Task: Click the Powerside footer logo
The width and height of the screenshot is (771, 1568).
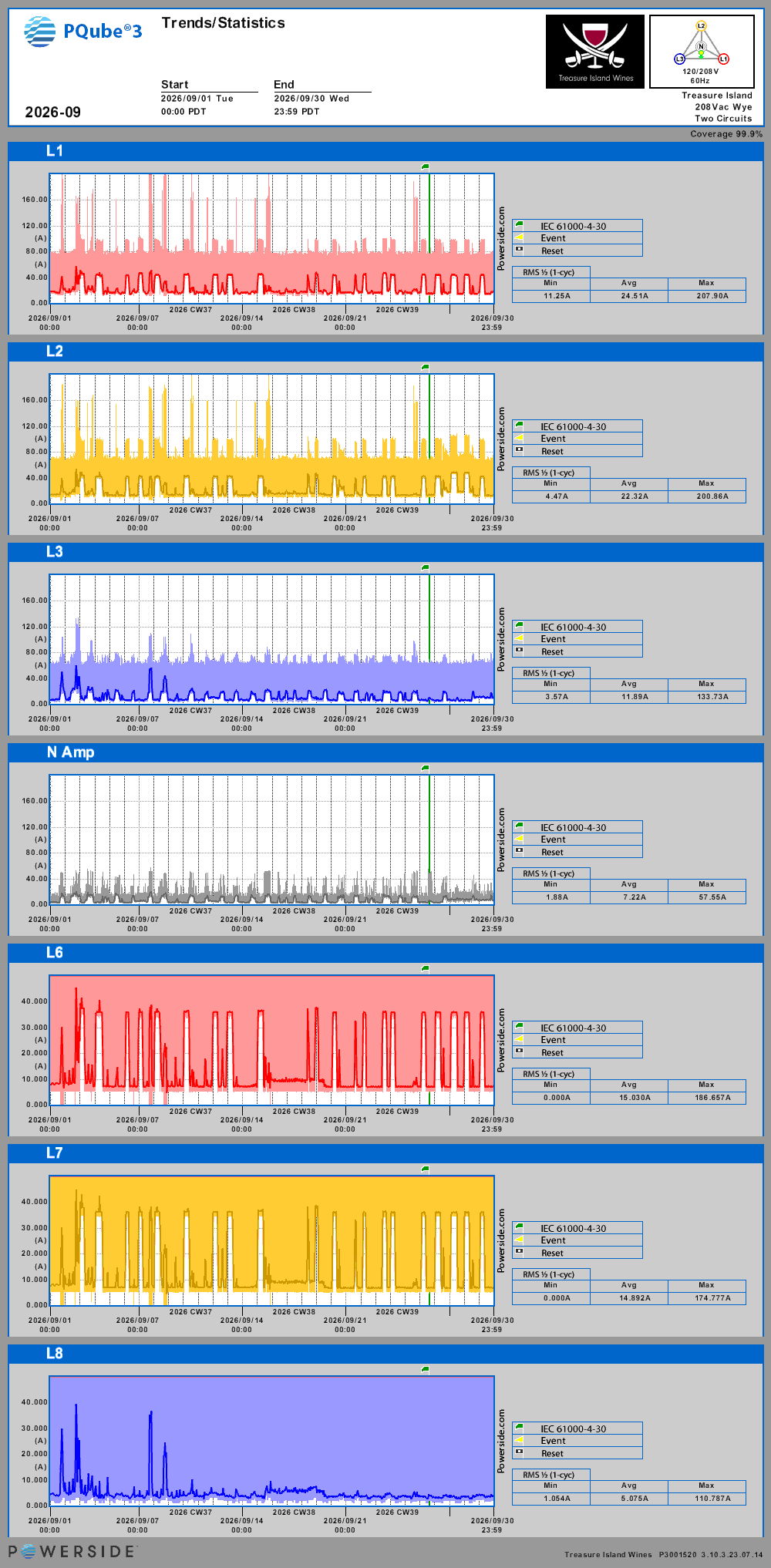Action: 72,1551
